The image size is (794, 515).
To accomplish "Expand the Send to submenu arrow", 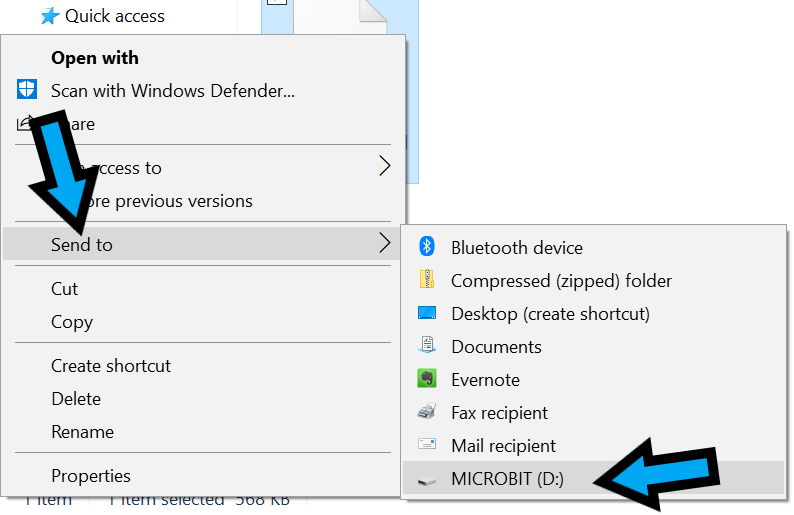I will (x=385, y=244).
